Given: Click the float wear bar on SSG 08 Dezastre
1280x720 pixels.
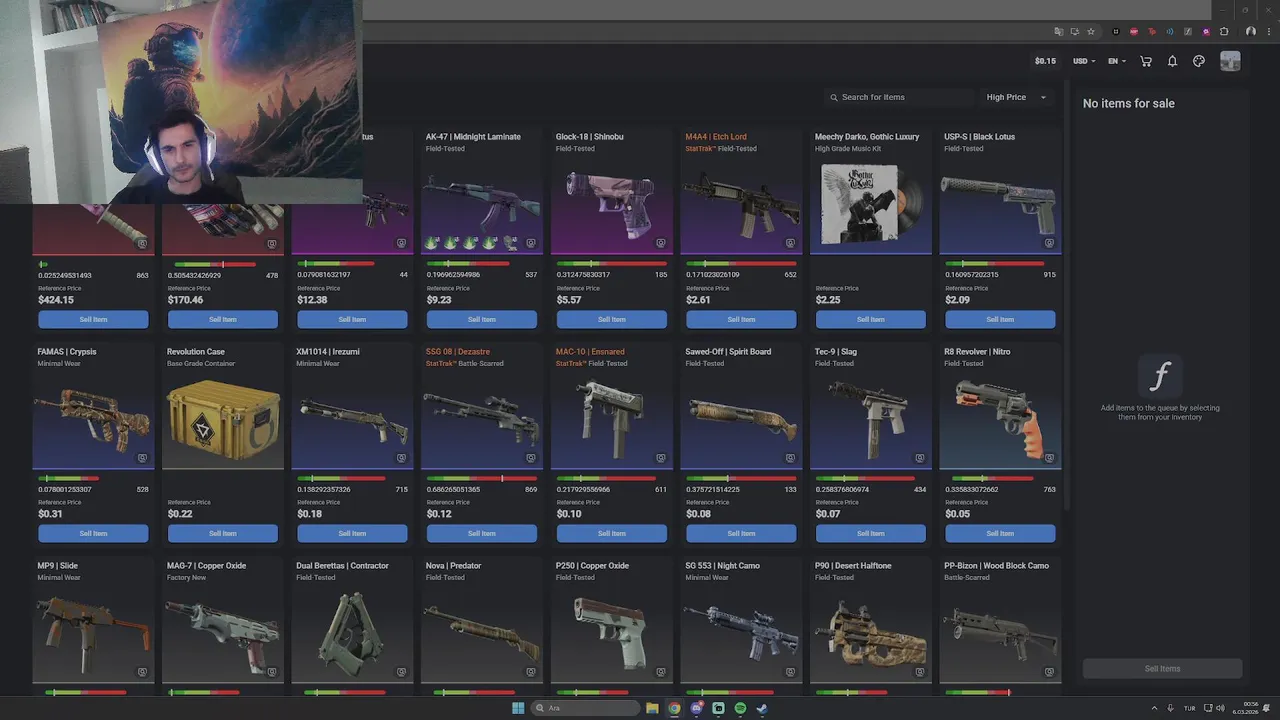Looking at the screenshot, I should coord(482,478).
